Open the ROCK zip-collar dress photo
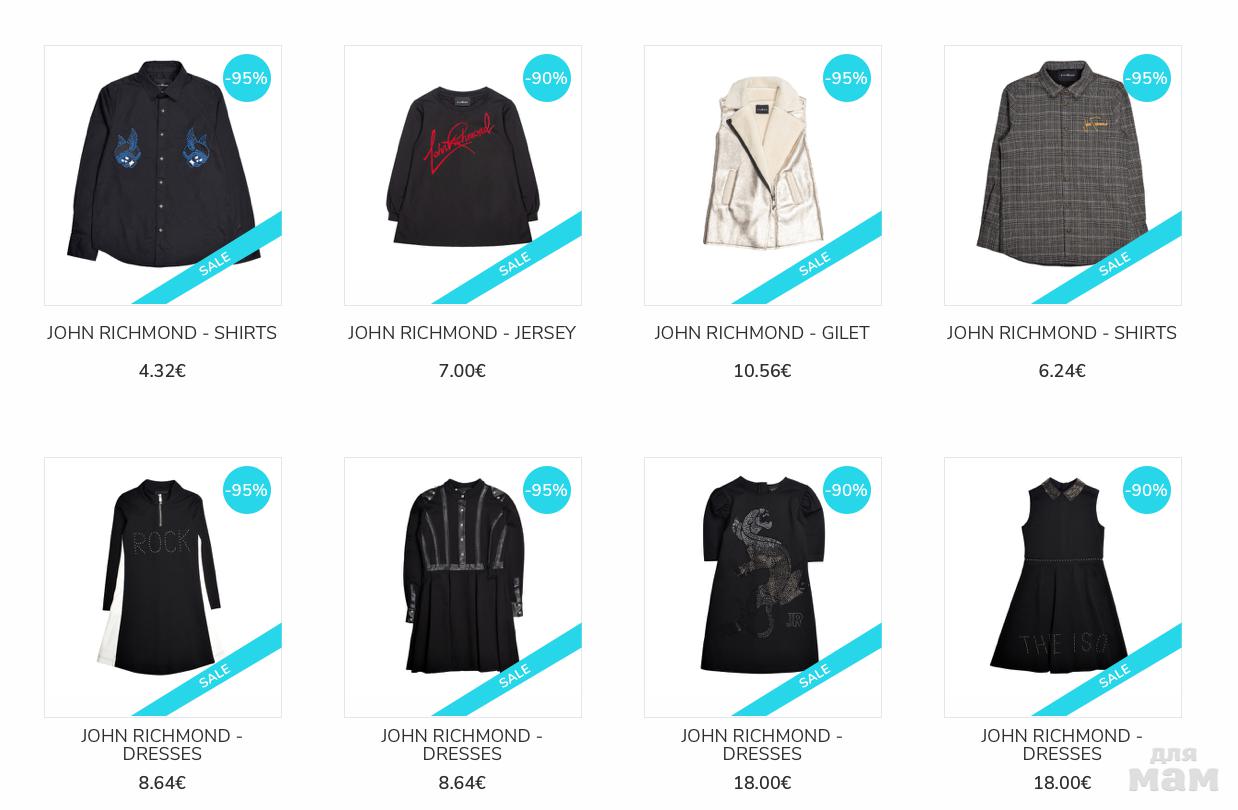1238x810 pixels. [163, 587]
